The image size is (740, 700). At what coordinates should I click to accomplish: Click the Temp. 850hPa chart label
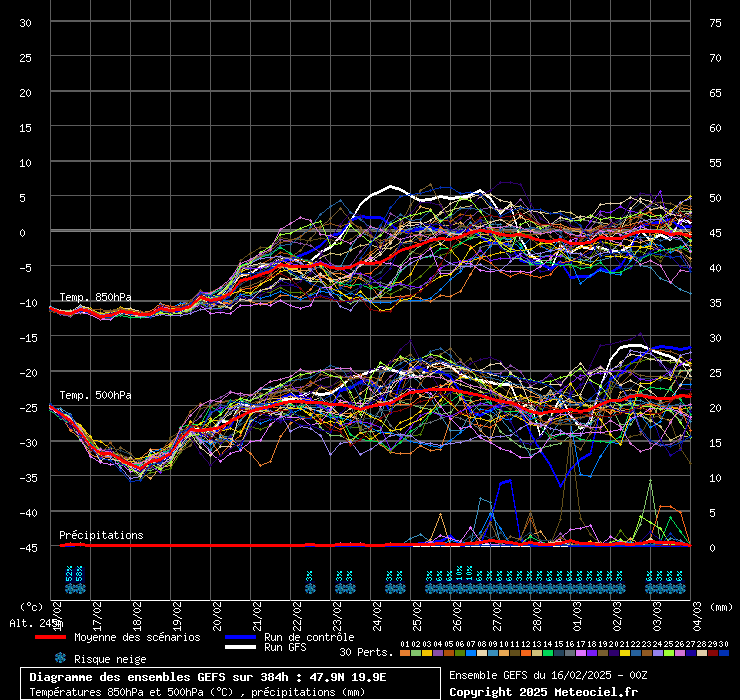(95, 297)
